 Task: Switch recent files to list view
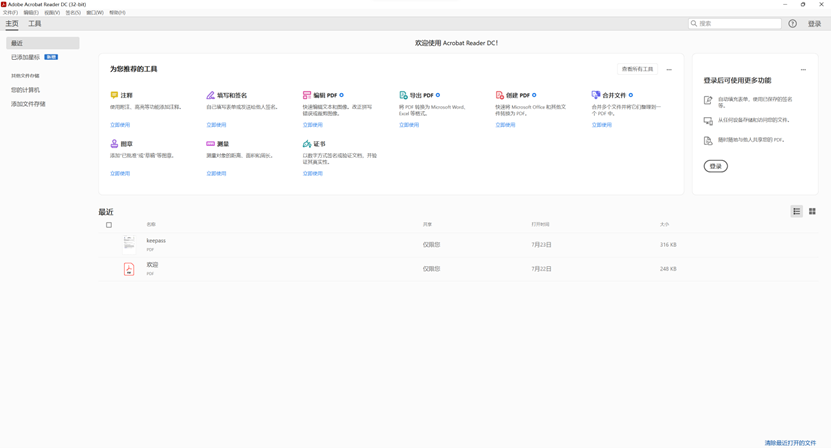(796, 211)
